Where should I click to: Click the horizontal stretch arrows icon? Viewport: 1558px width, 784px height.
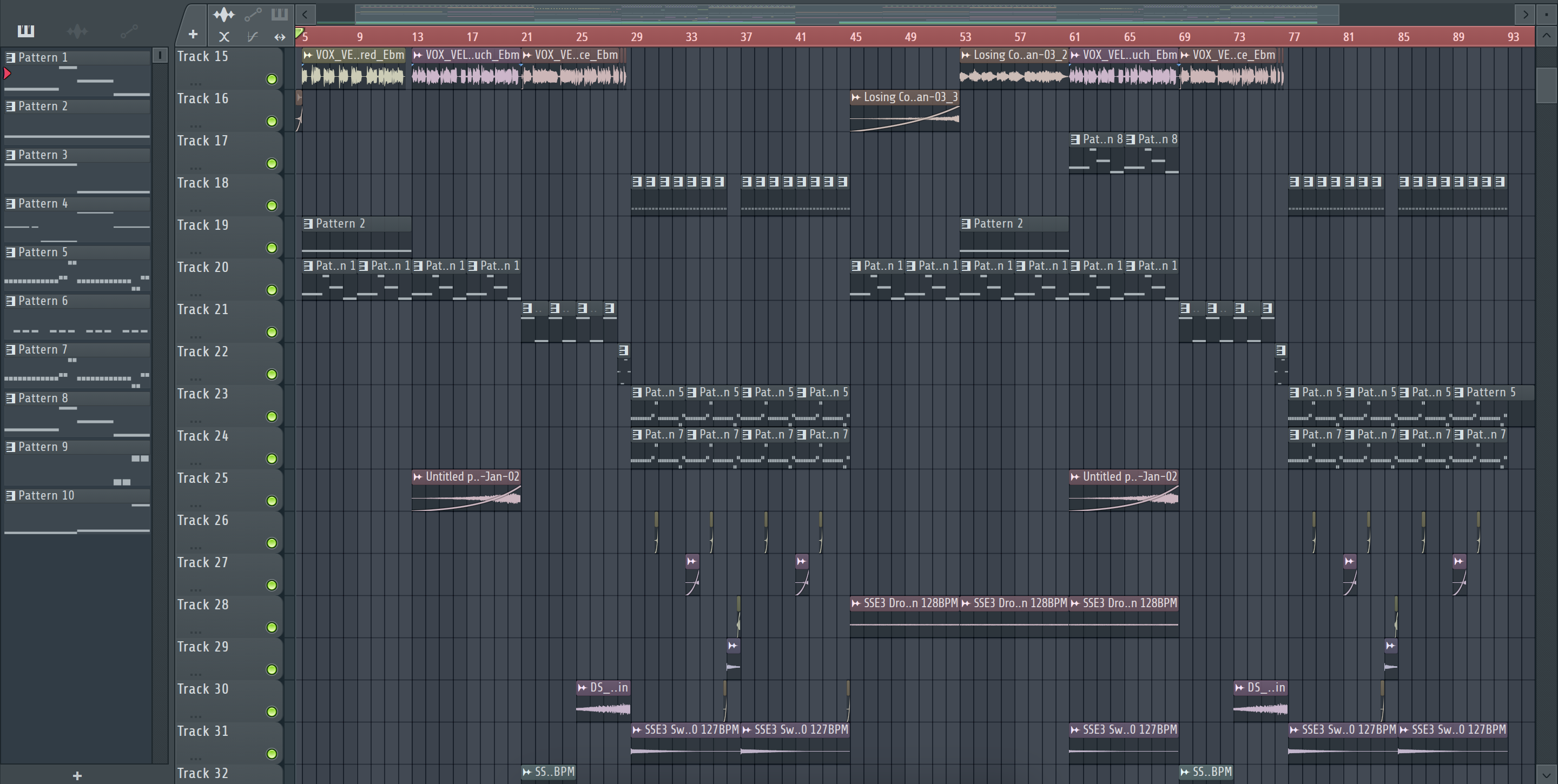(x=280, y=37)
